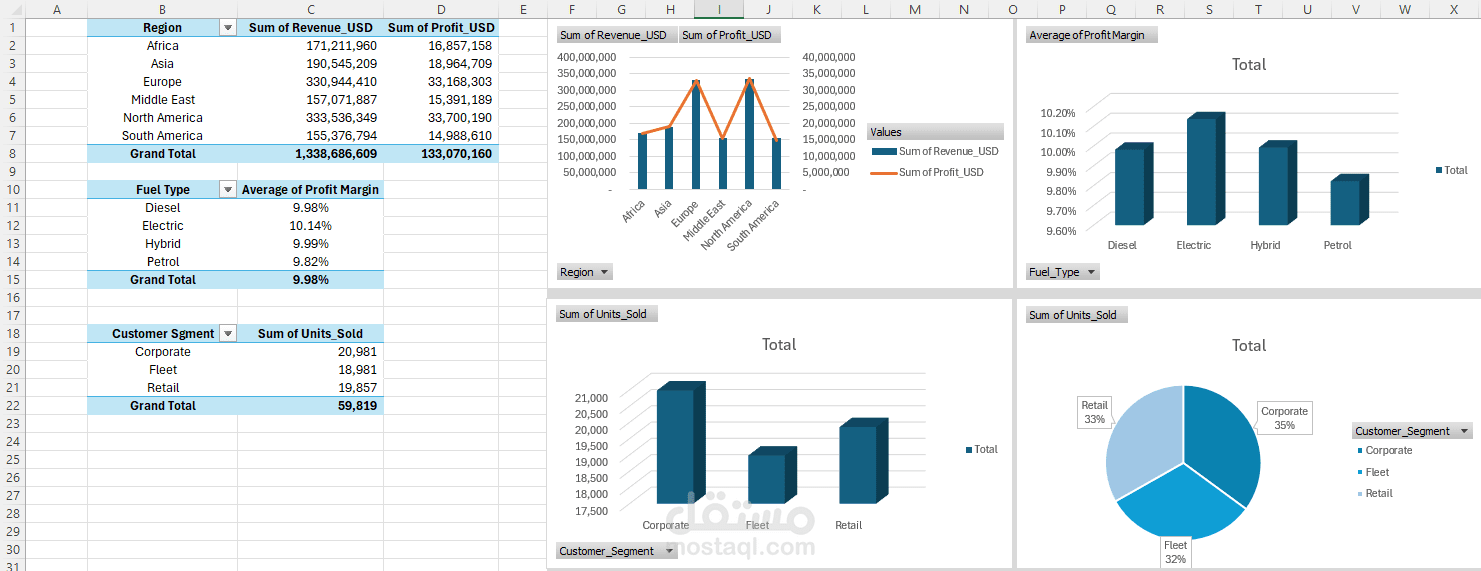The height and width of the screenshot is (571, 1481).
Task: Select the Fleet customer segment cell
Action: tap(162, 370)
